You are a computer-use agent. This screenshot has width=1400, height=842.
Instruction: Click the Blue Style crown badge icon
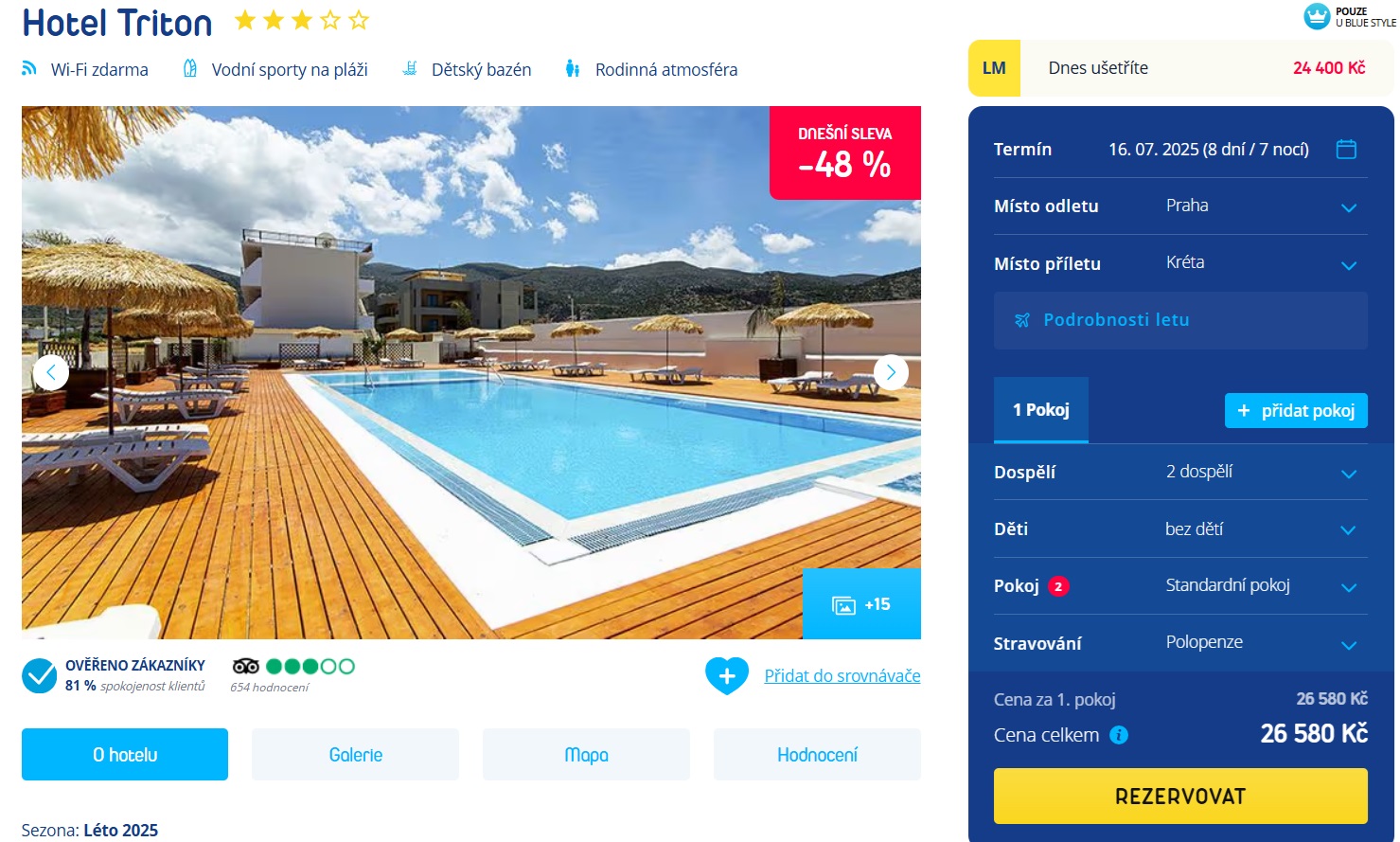(x=1317, y=16)
